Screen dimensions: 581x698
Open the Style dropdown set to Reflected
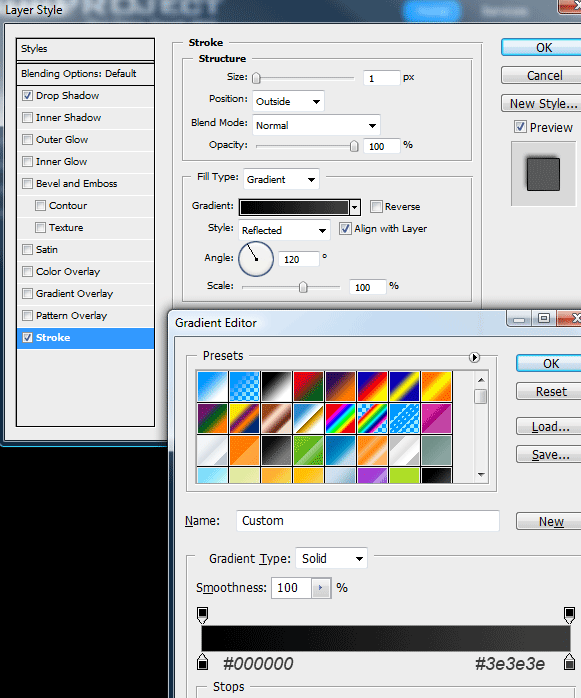(x=284, y=230)
